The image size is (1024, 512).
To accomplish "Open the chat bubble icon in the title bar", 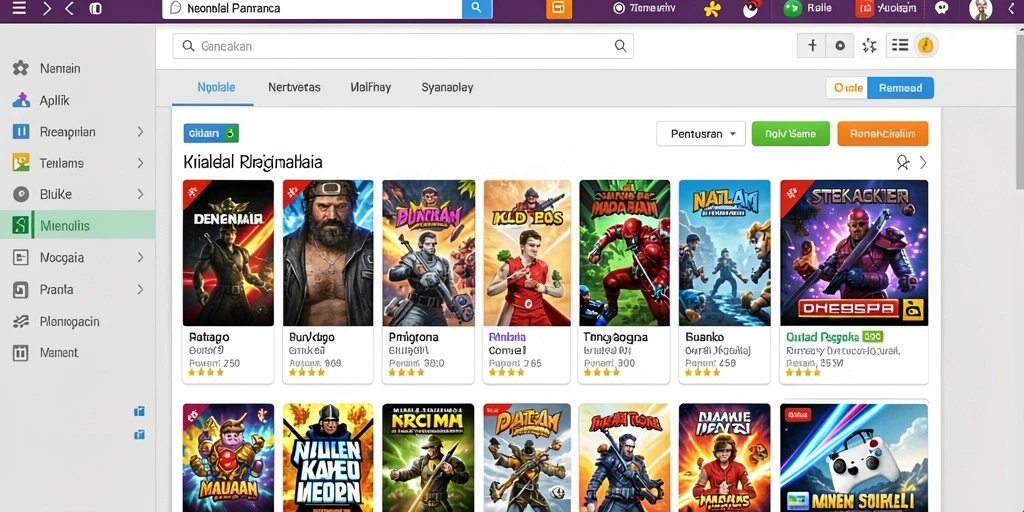I will click(x=942, y=8).
